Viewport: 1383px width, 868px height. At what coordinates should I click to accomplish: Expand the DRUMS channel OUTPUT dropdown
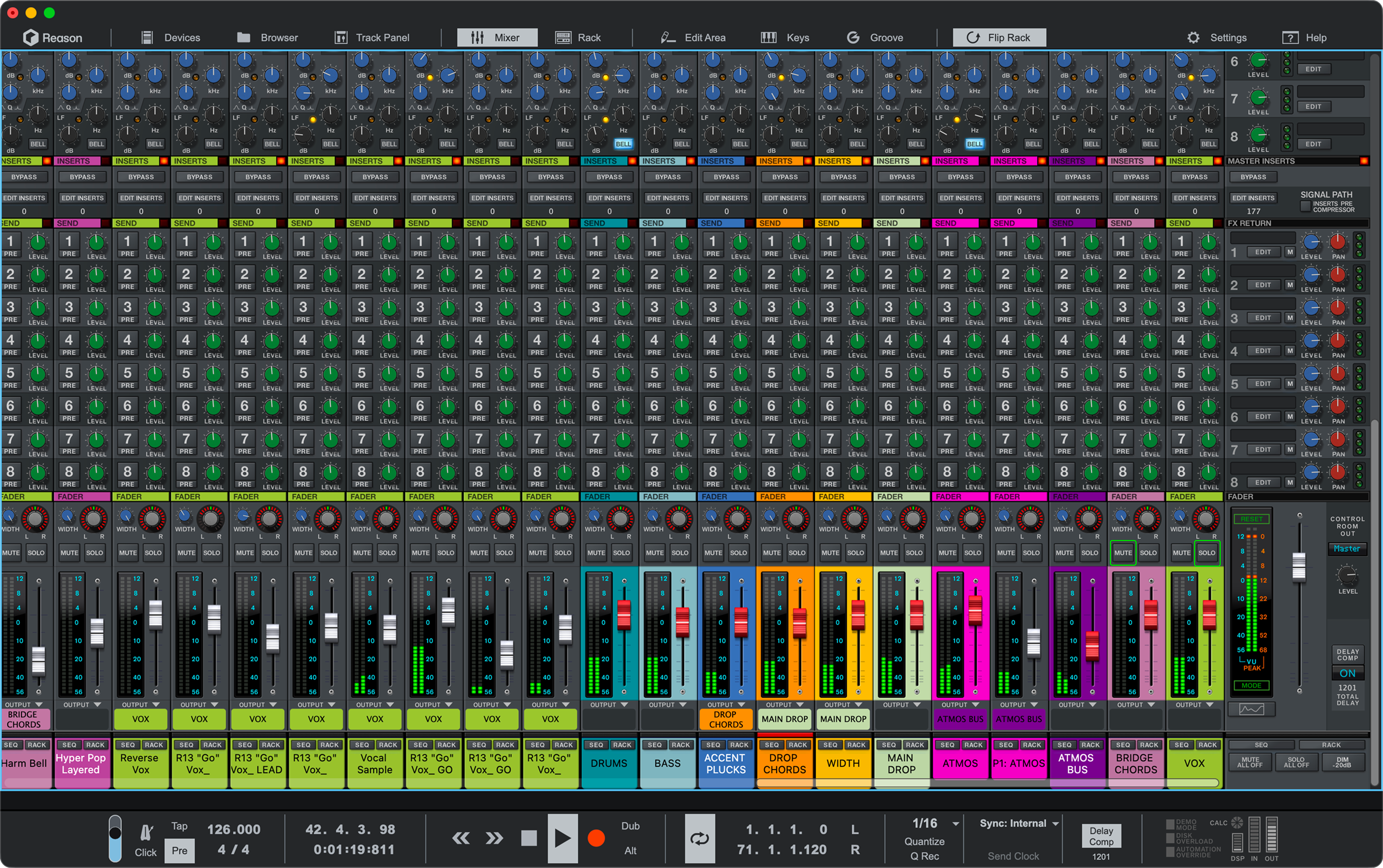(x=624, y=705)
